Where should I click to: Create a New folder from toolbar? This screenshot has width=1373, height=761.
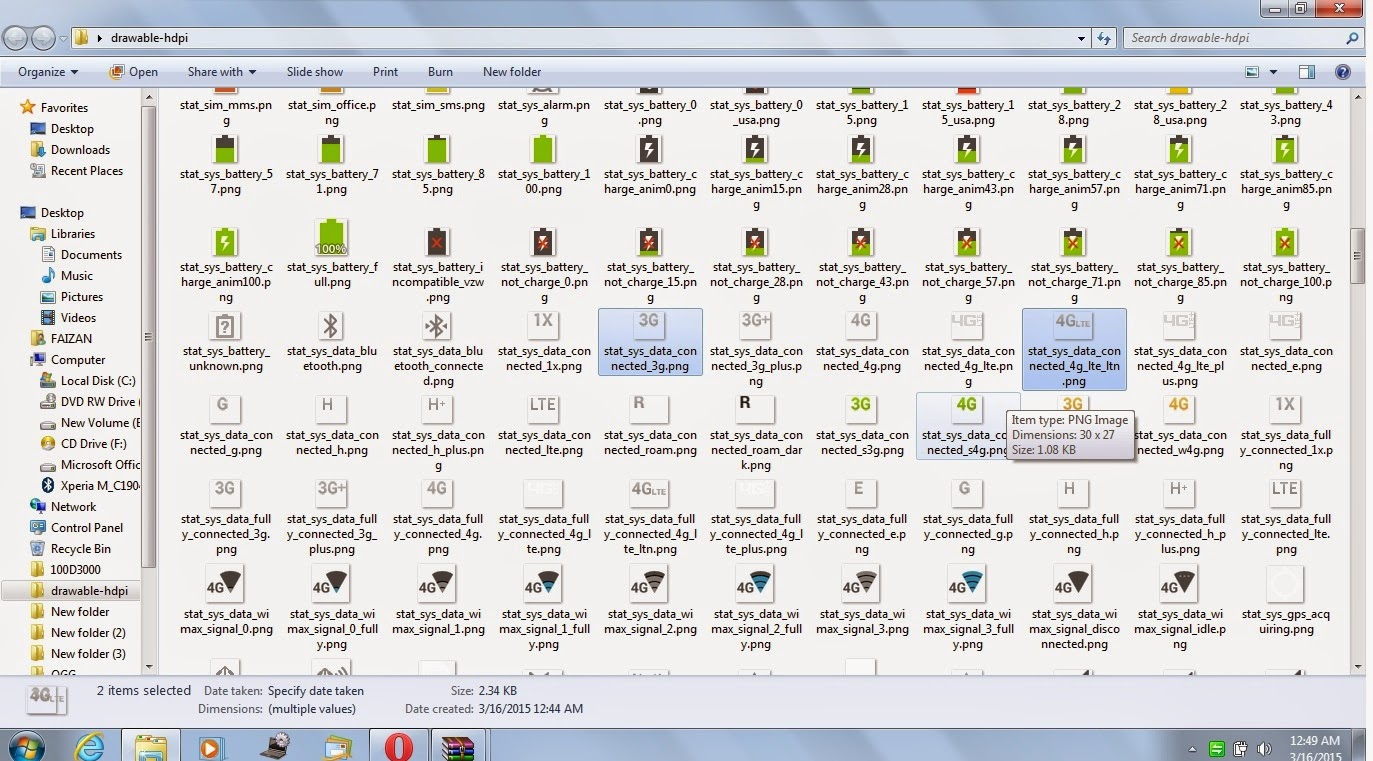pos(512,72)
